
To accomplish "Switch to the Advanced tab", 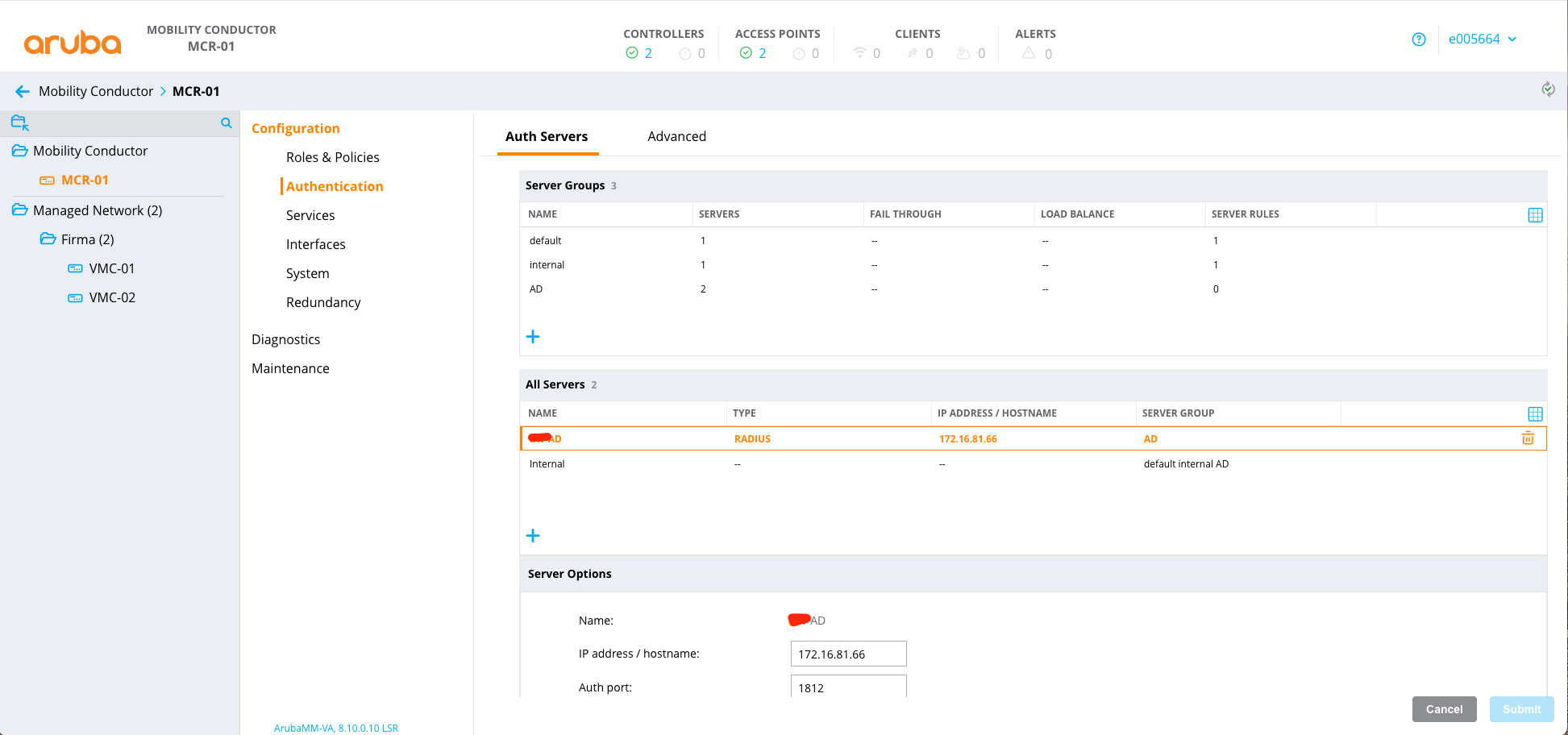I will [x=676, y=136].
